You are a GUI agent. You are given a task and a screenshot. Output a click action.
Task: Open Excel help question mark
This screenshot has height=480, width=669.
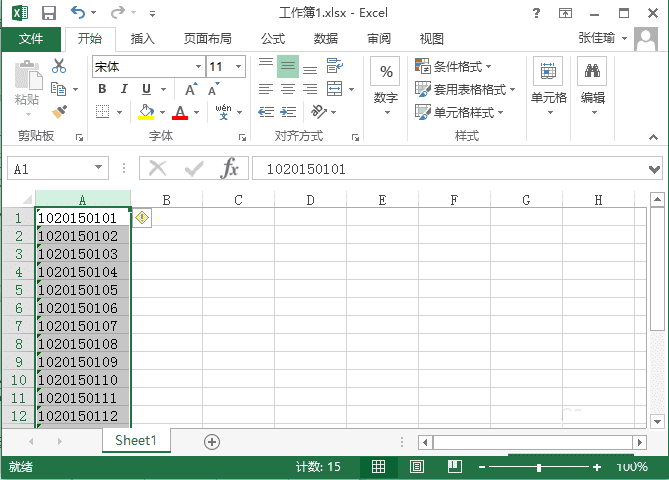click(x=536, y=13)
